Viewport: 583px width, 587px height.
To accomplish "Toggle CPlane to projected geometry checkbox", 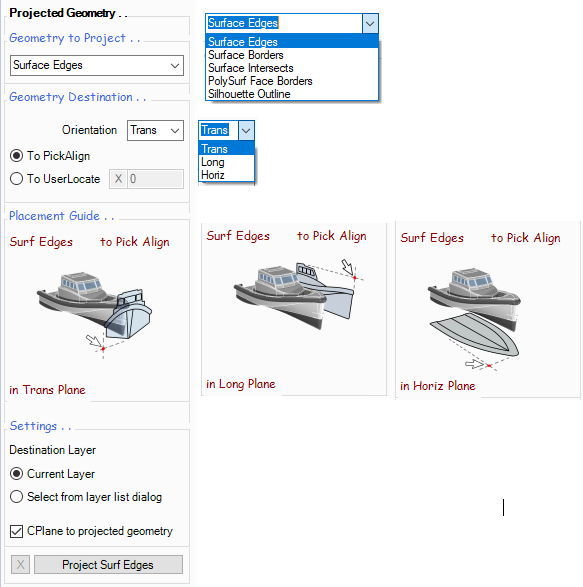I will (x=16, y=531).
